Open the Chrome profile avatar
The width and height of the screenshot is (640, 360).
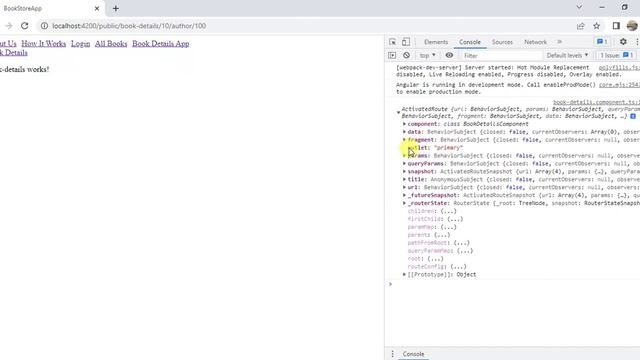tap(632, 26)
